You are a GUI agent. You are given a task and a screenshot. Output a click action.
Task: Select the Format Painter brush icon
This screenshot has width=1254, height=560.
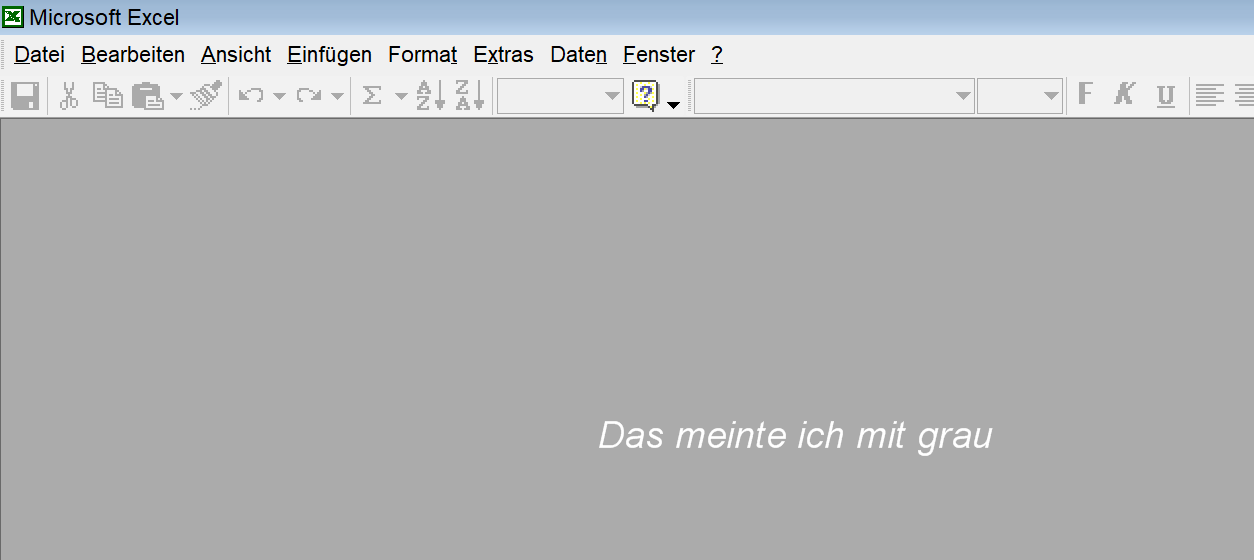click(x=205, y=96)
